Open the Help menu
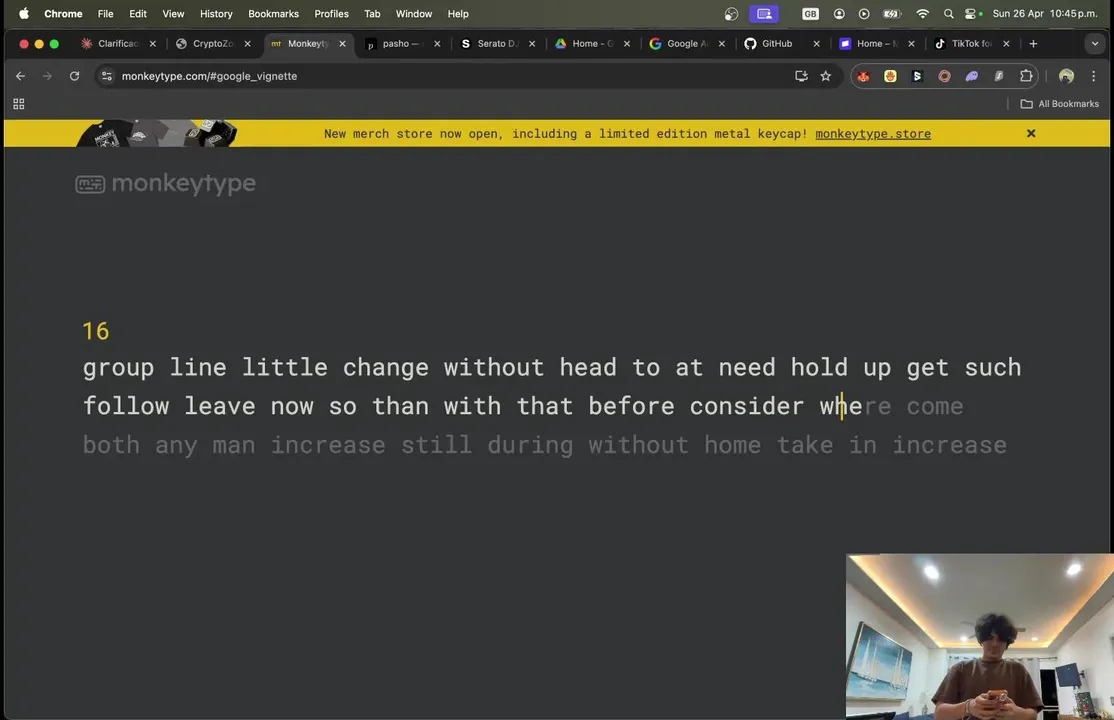This screenshot has height=720, width=1114. pyautogui.click(x=458, y=14)
